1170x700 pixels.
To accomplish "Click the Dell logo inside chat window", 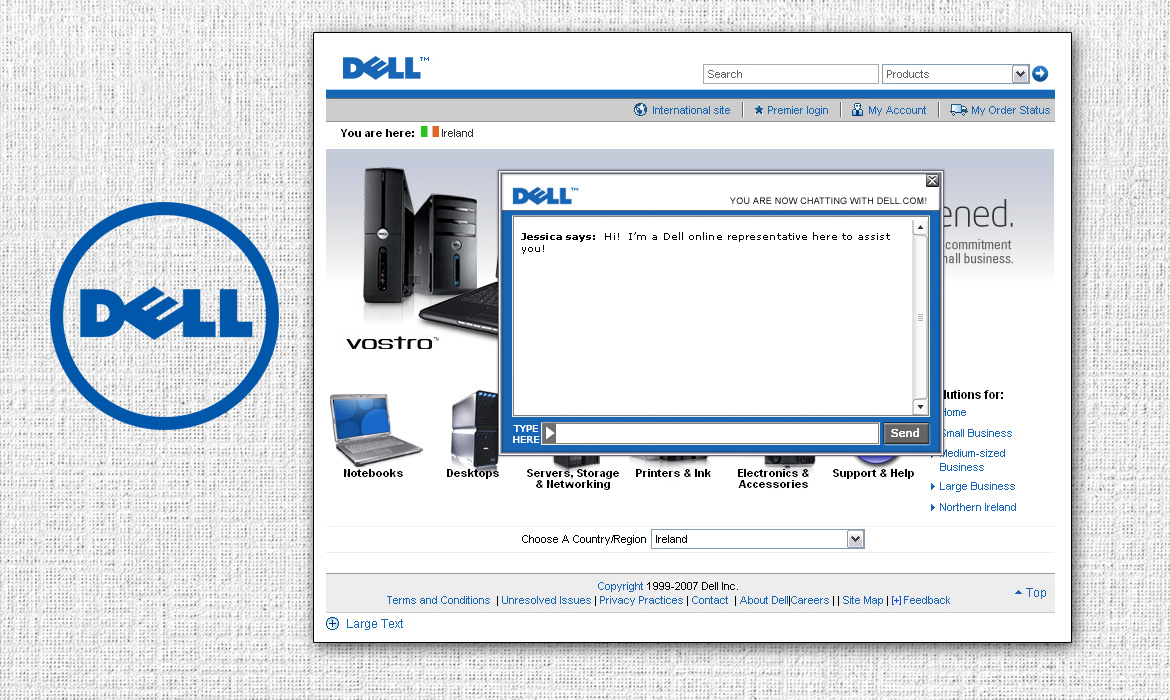I will [545, 196].
